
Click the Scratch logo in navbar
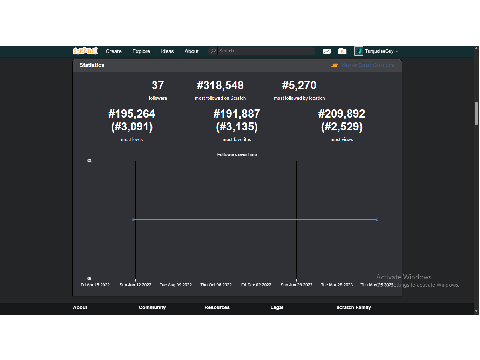[85, 51]
